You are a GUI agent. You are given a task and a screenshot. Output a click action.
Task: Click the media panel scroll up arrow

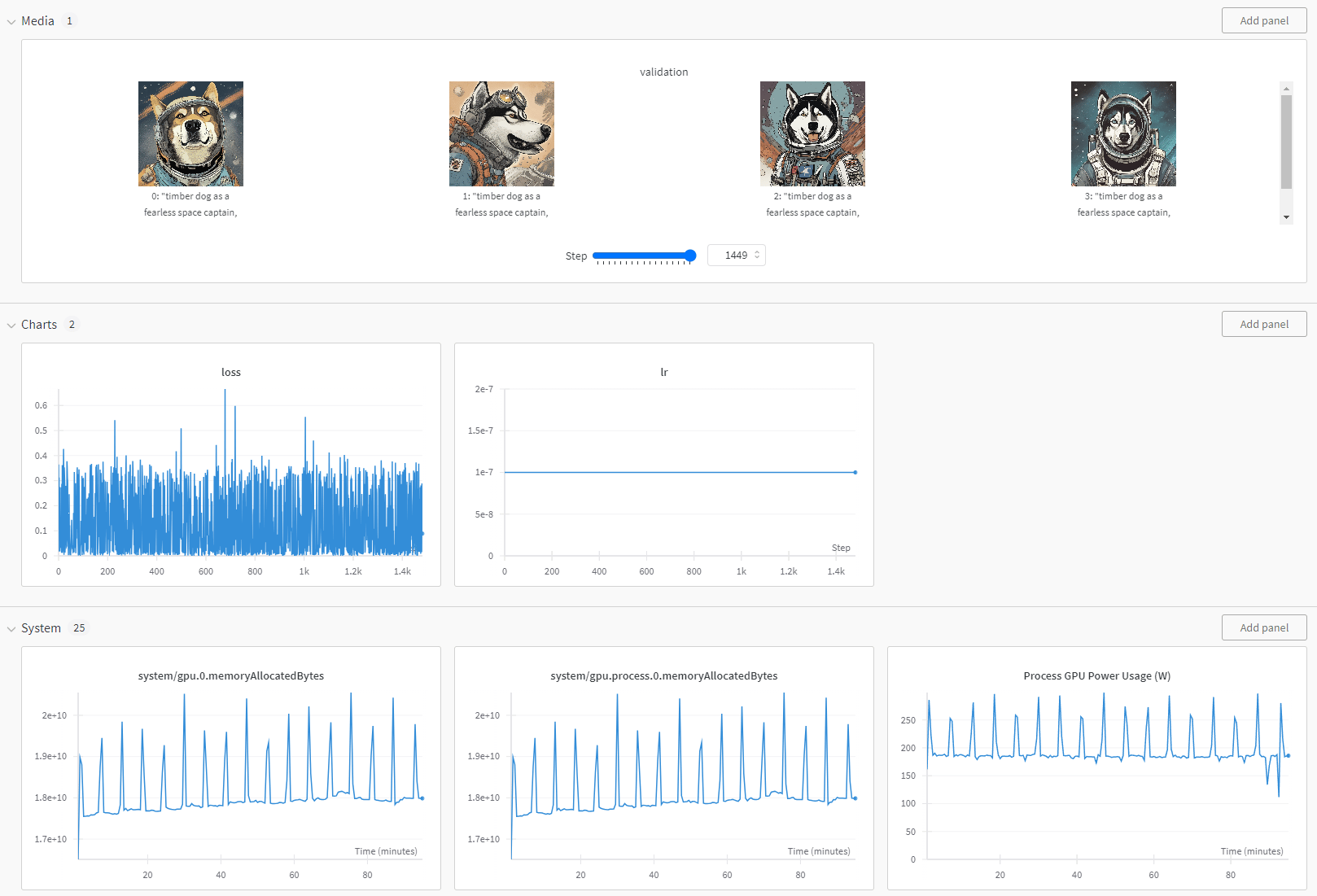[1286, 88]
